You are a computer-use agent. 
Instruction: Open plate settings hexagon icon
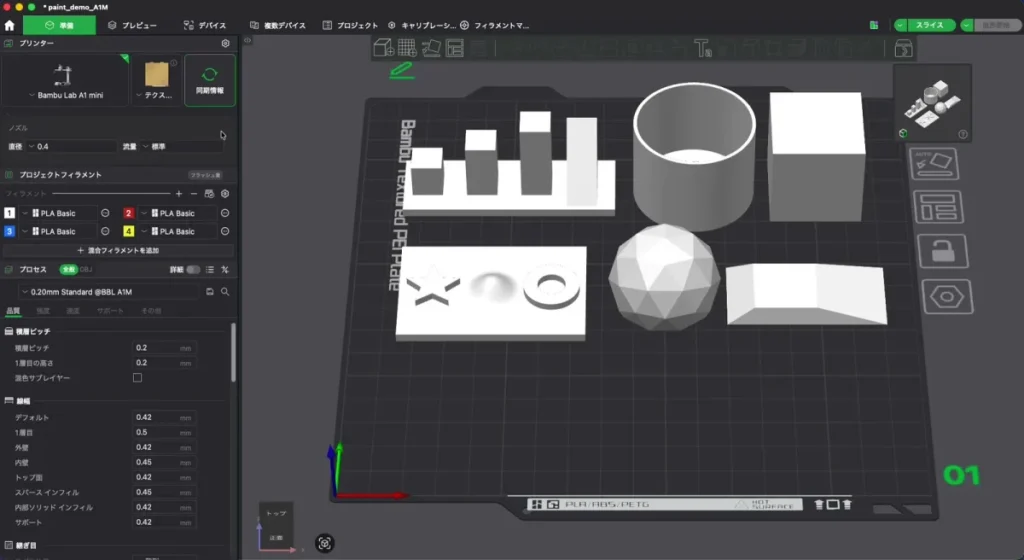pyautogui.click(x=947, y=297)
